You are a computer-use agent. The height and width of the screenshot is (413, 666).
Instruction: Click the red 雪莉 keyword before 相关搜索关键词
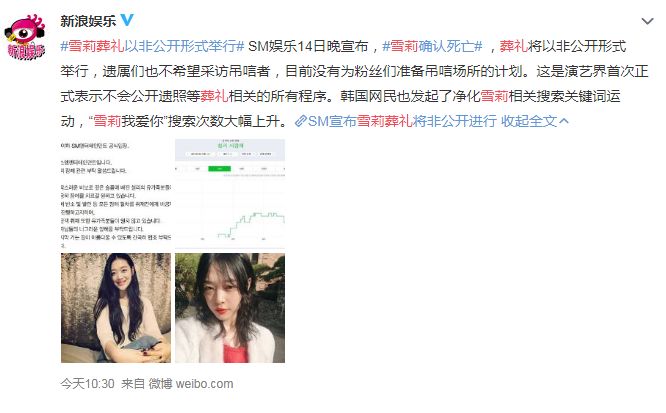[494, 96]
